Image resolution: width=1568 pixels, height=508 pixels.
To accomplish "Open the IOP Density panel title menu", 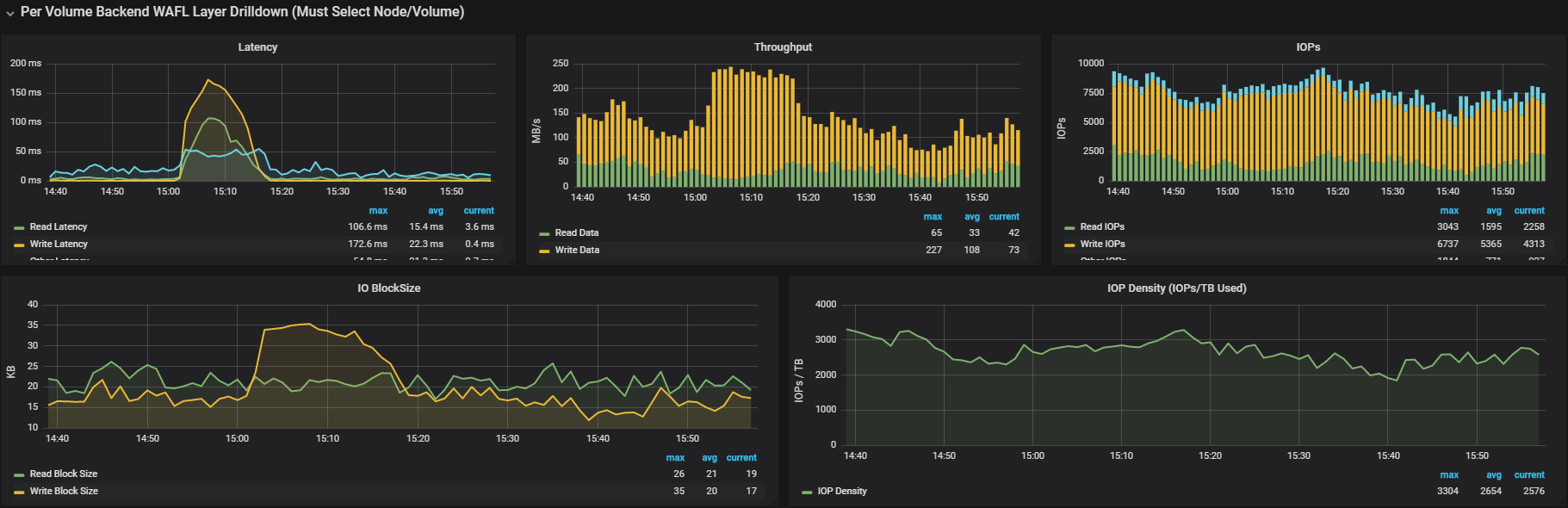I will [x=1176, y=288].
